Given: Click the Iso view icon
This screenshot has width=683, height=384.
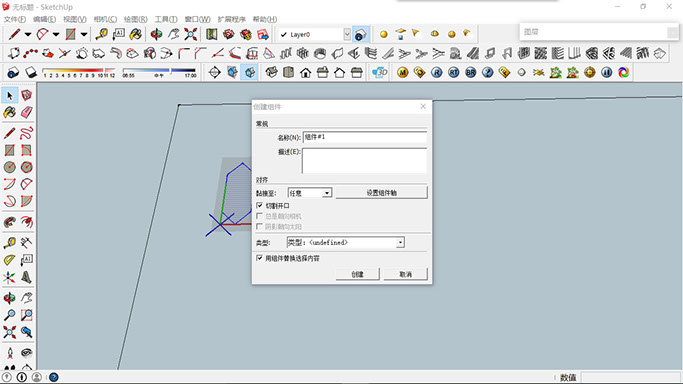Looking at the screenshot, I should (271, 72).
